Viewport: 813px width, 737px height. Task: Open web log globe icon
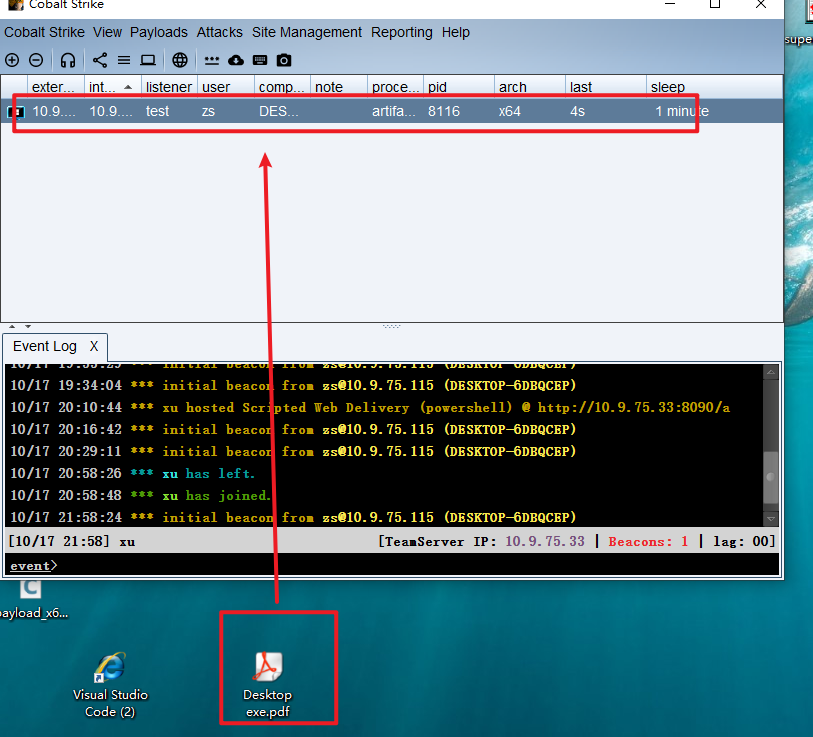180,60
